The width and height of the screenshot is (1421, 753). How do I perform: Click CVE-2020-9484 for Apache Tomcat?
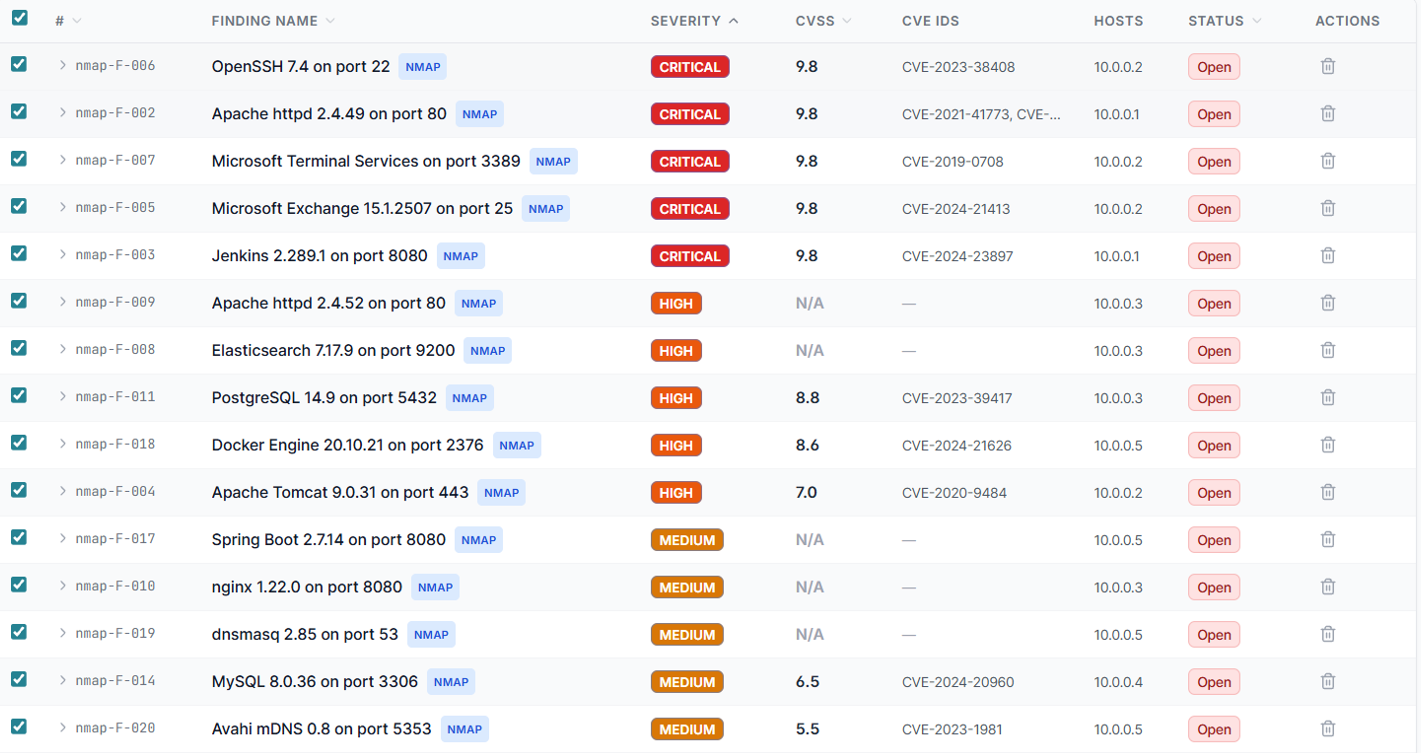click(954, 493)
